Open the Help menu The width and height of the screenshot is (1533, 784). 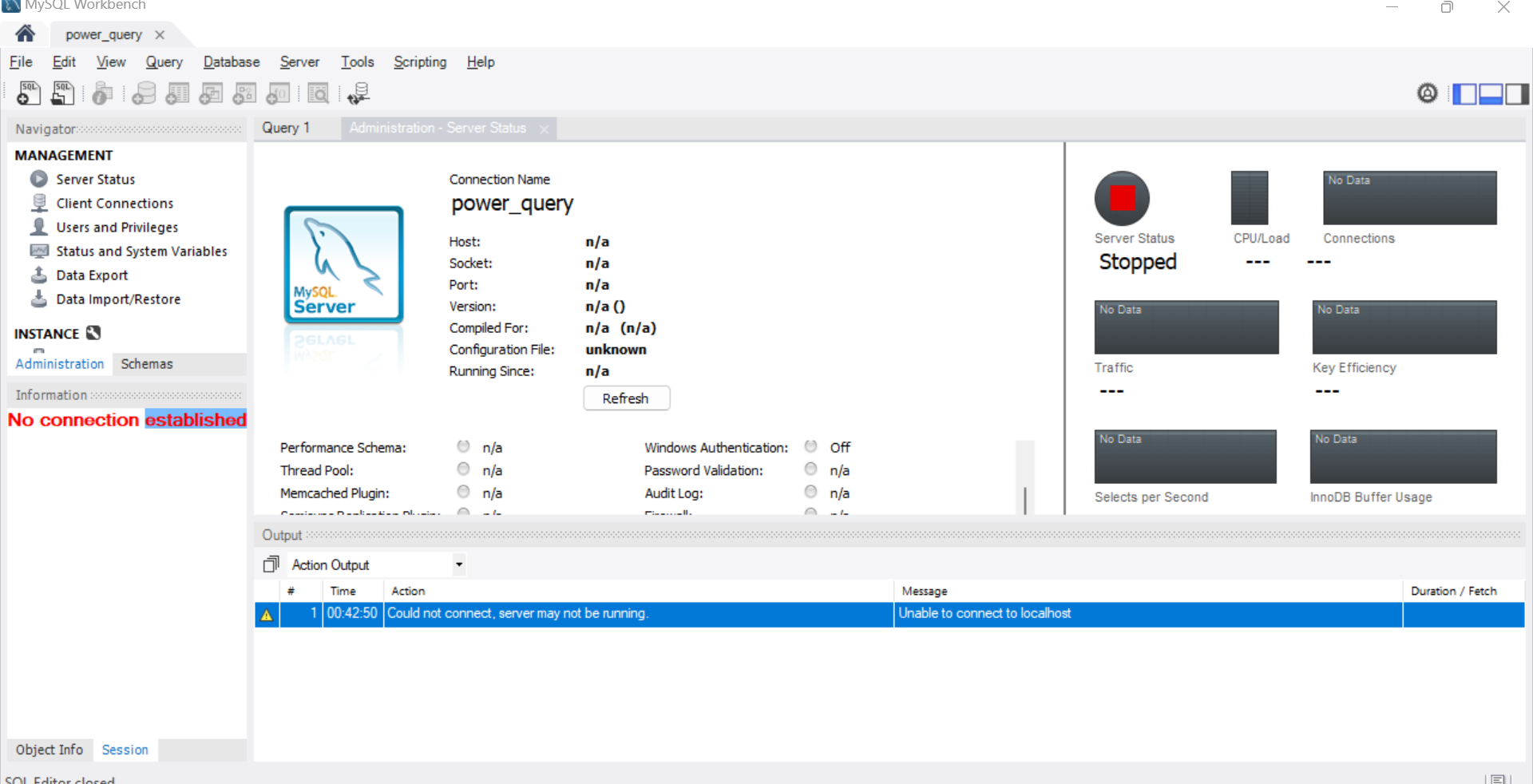coord(481,61)
